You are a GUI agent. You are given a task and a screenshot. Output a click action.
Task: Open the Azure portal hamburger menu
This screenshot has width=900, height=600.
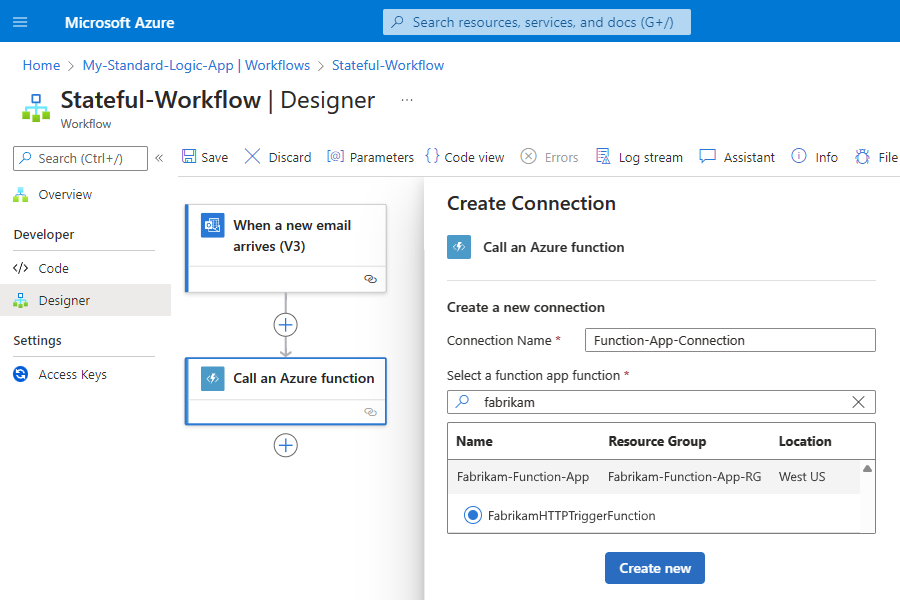coord(20,21)
